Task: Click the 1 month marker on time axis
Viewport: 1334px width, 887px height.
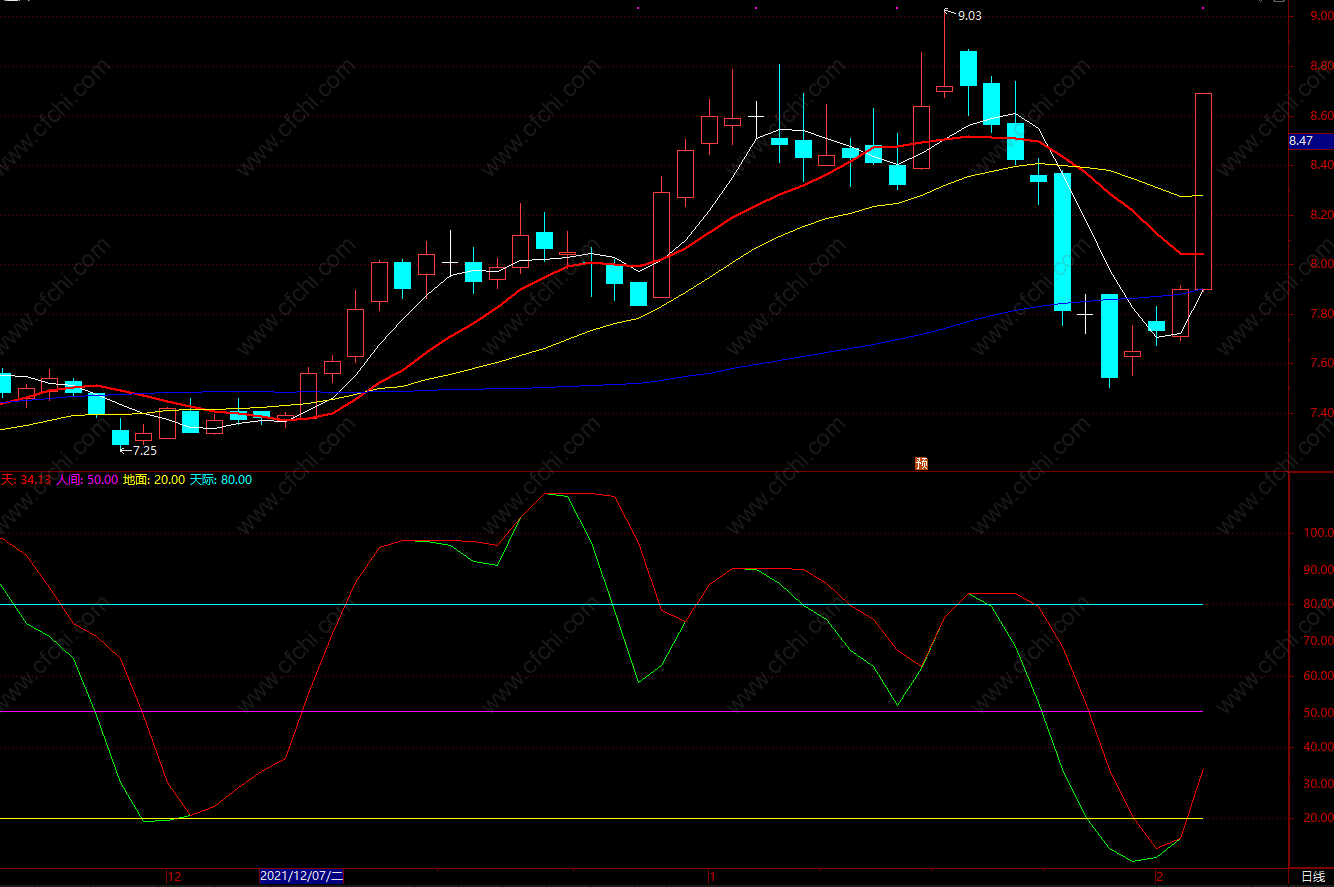Action: pyautogui.click(x=712, y=876)
